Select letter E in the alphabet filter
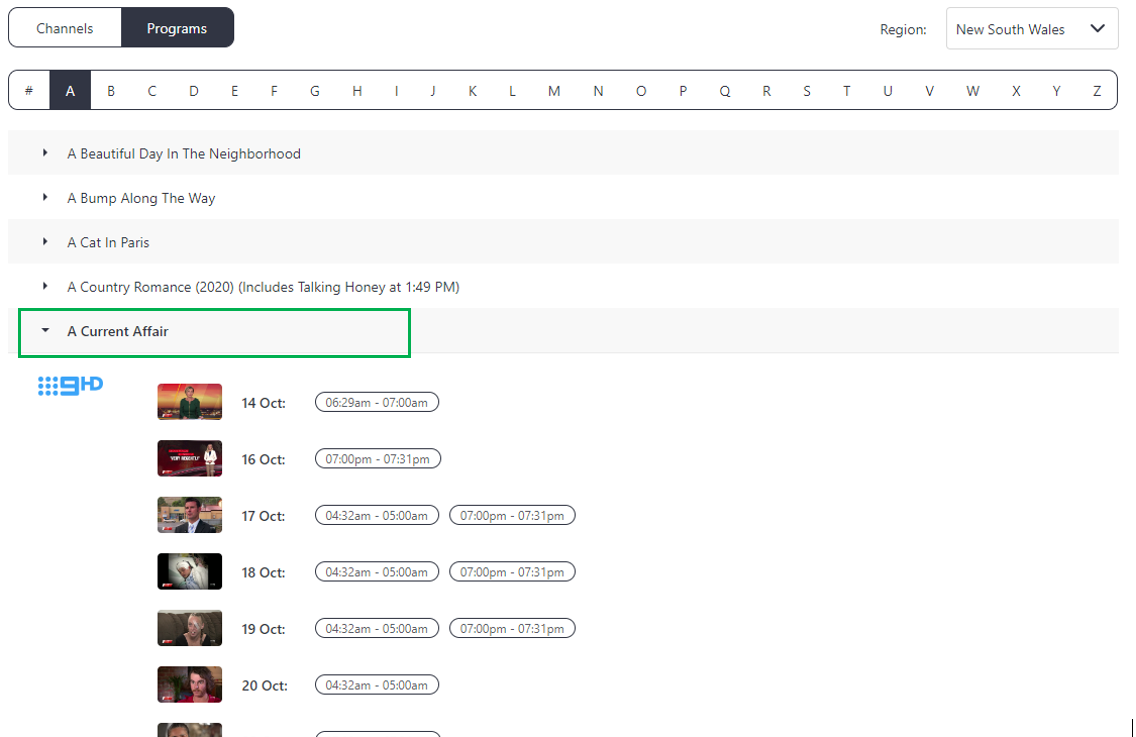 [x=234, y=91]
